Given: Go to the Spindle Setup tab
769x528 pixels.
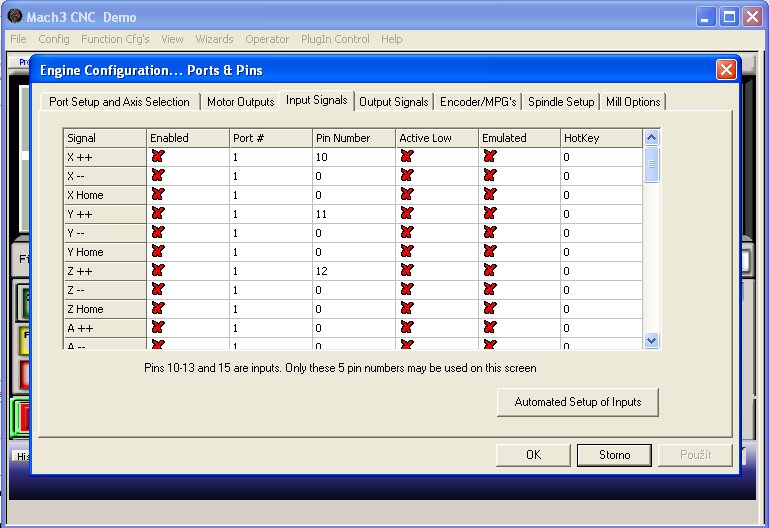Looking at the screenshot, I should pos(561,102).
